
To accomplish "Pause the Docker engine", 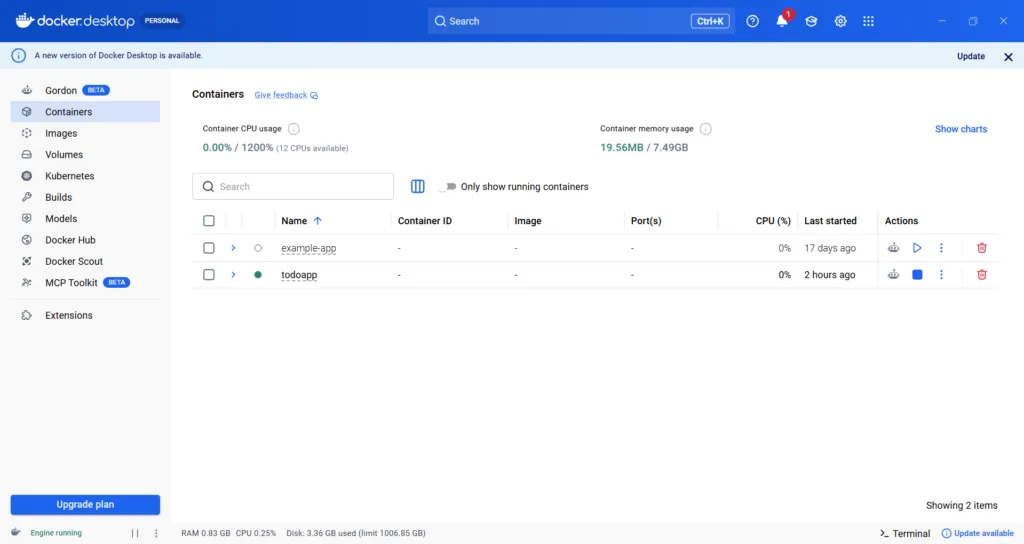I will tap(135, 533).
